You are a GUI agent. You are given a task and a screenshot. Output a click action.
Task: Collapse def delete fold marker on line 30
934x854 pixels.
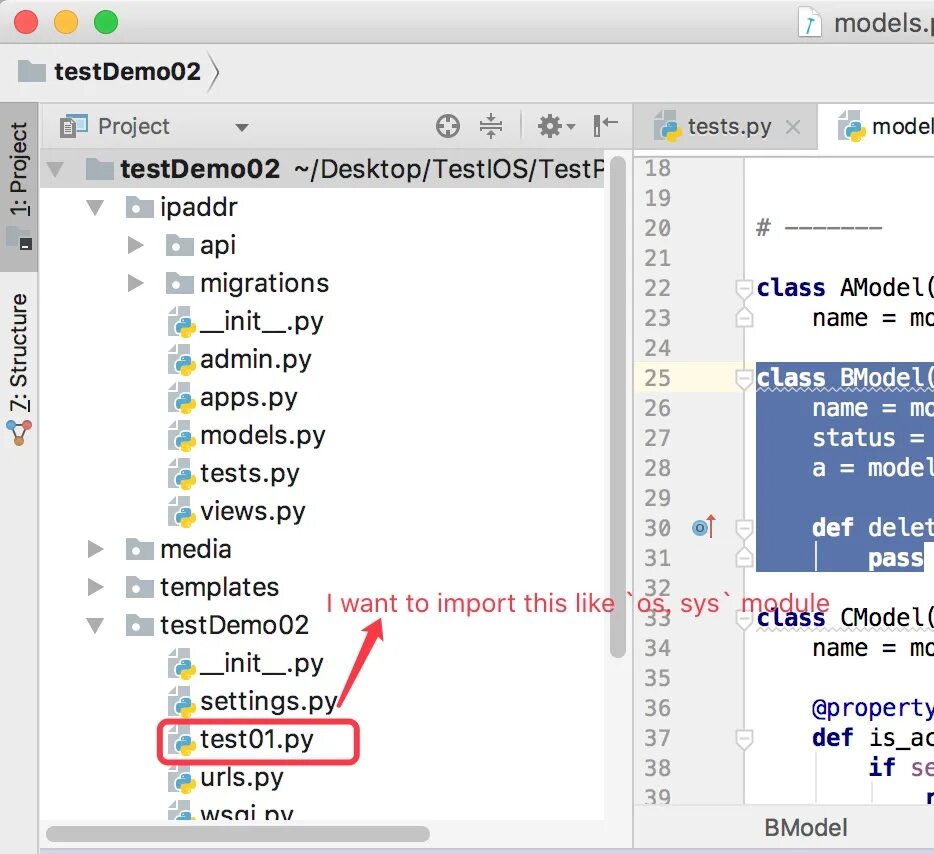click(744, 528)
